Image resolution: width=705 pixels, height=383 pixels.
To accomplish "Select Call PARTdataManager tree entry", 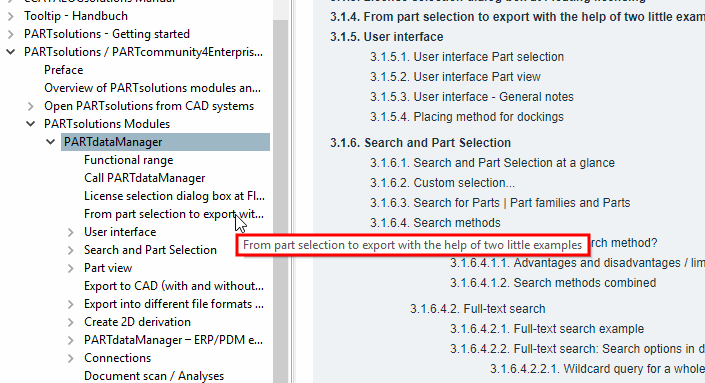I will click(144, 178).
